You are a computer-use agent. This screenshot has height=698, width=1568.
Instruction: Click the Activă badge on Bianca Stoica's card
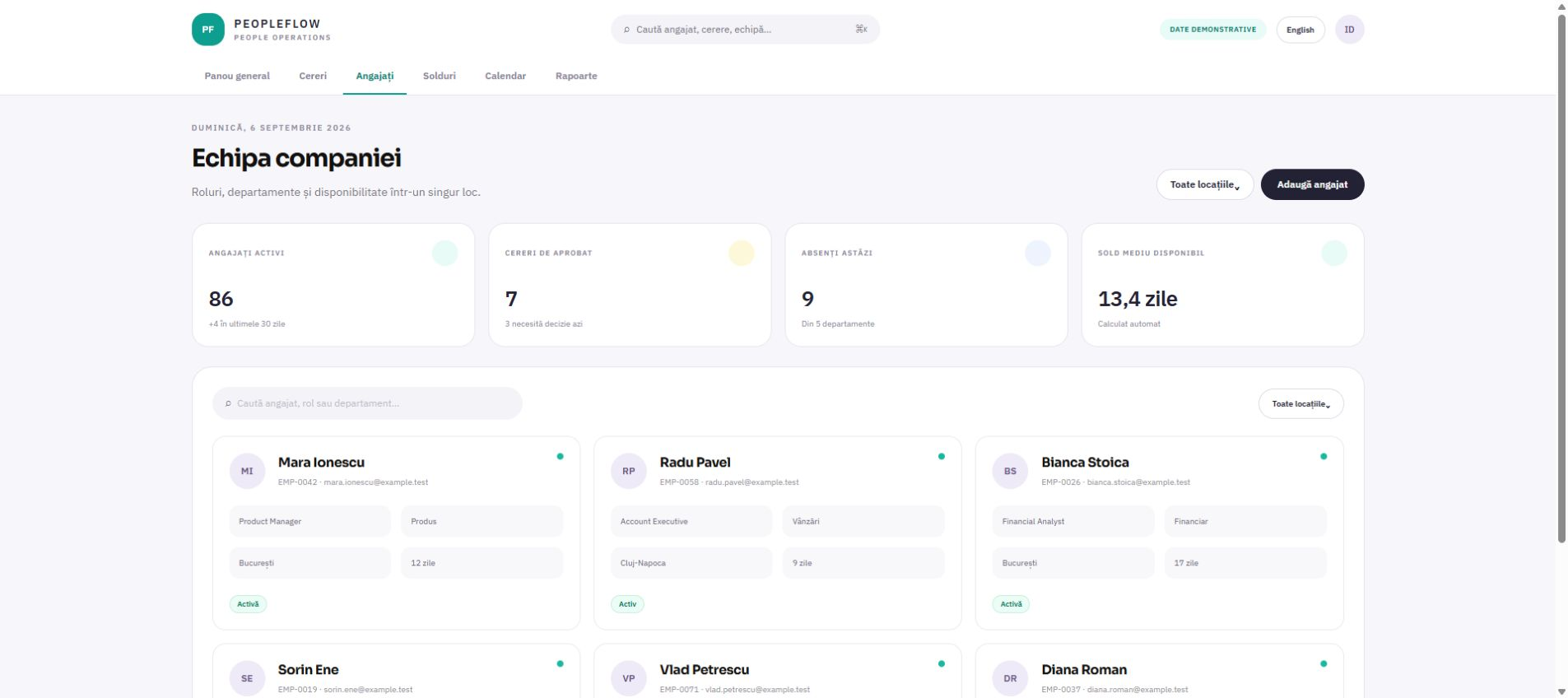(x=1011, y=604)
